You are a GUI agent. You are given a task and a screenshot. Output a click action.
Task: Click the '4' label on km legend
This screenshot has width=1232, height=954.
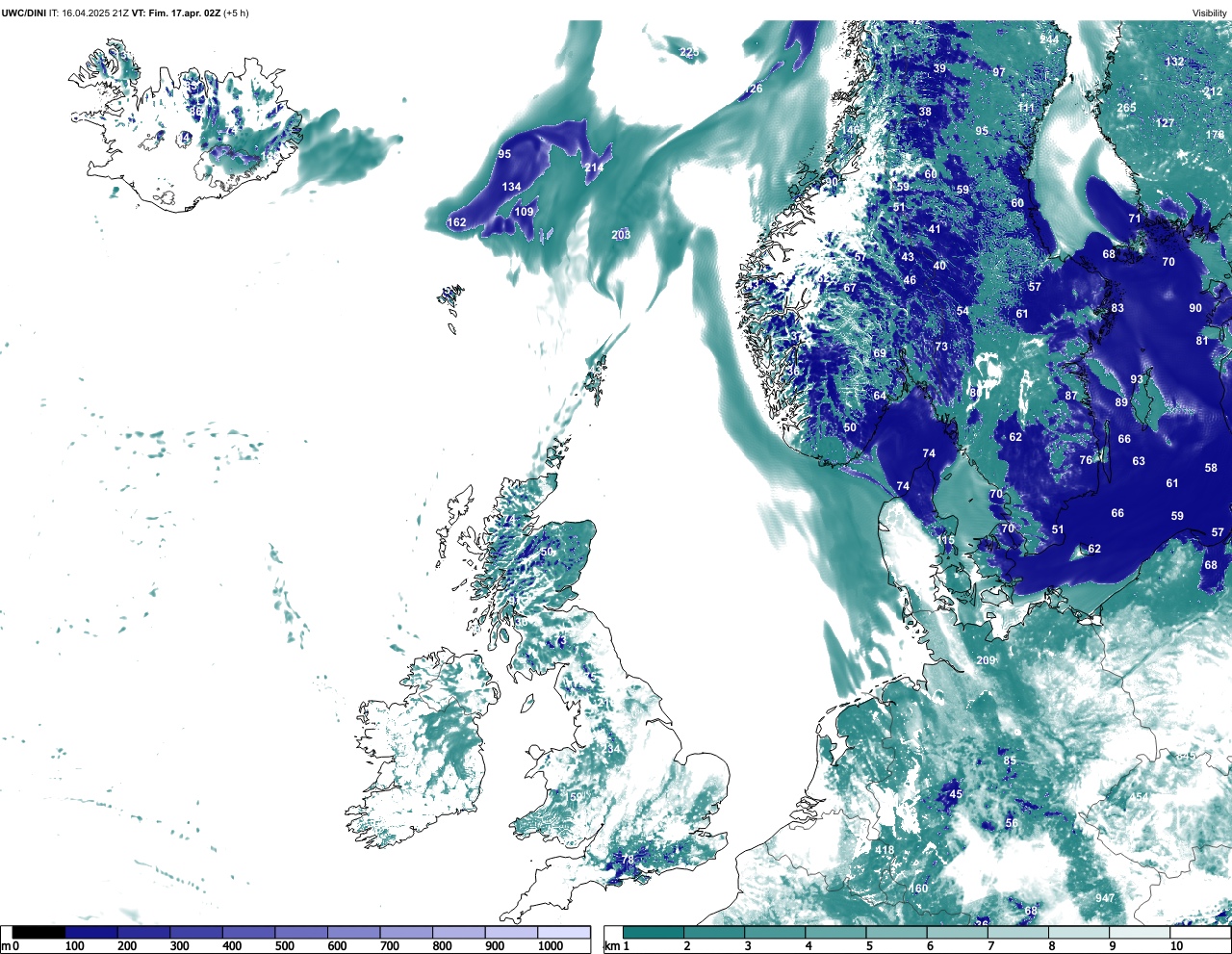[x=808, y=946]
